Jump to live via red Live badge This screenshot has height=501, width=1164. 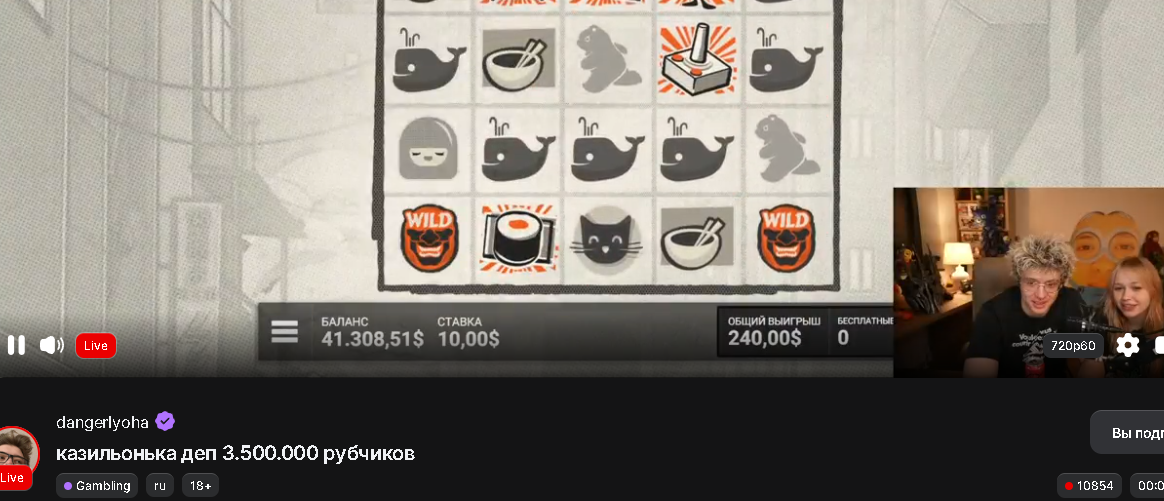[96, 345]
